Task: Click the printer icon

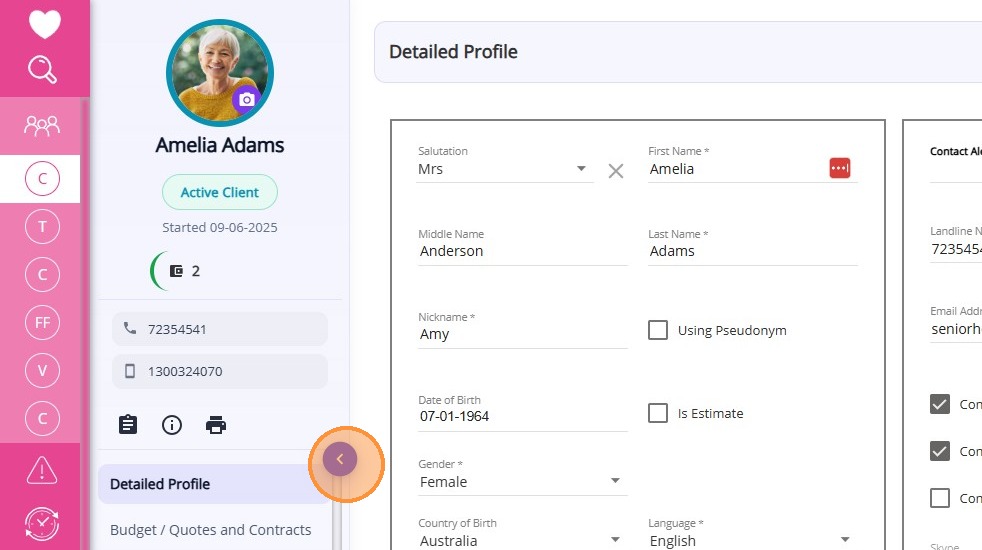Action: point(216,425)
